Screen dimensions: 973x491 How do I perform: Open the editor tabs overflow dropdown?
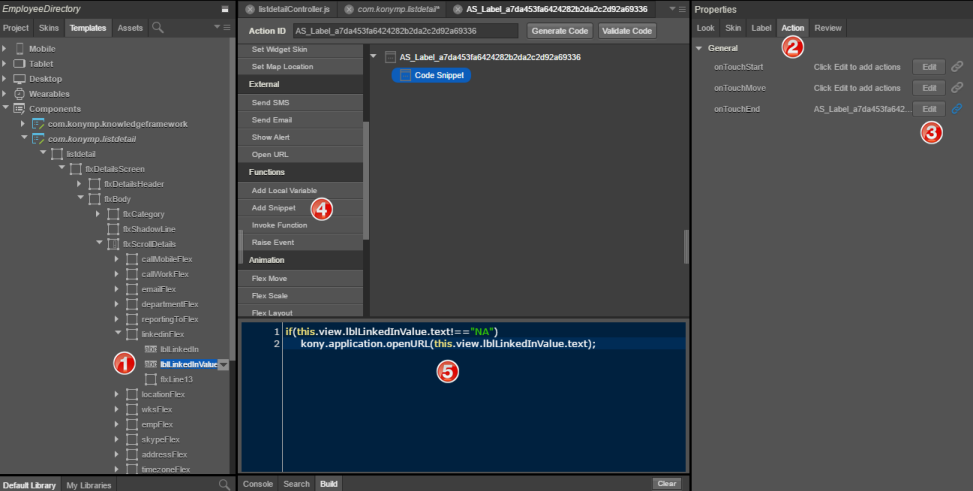tap(673, 9)
